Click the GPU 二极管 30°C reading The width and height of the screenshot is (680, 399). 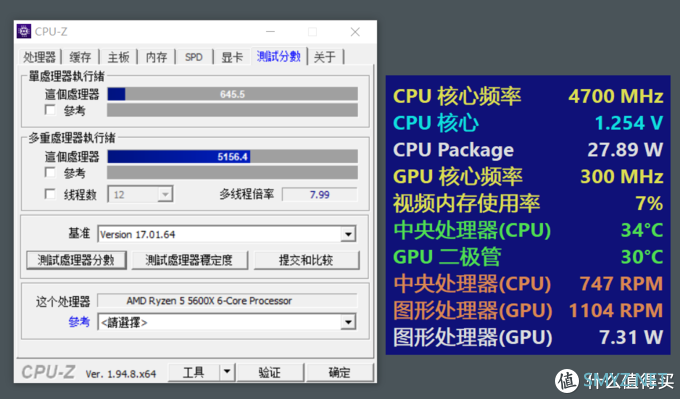coord(528,257)
